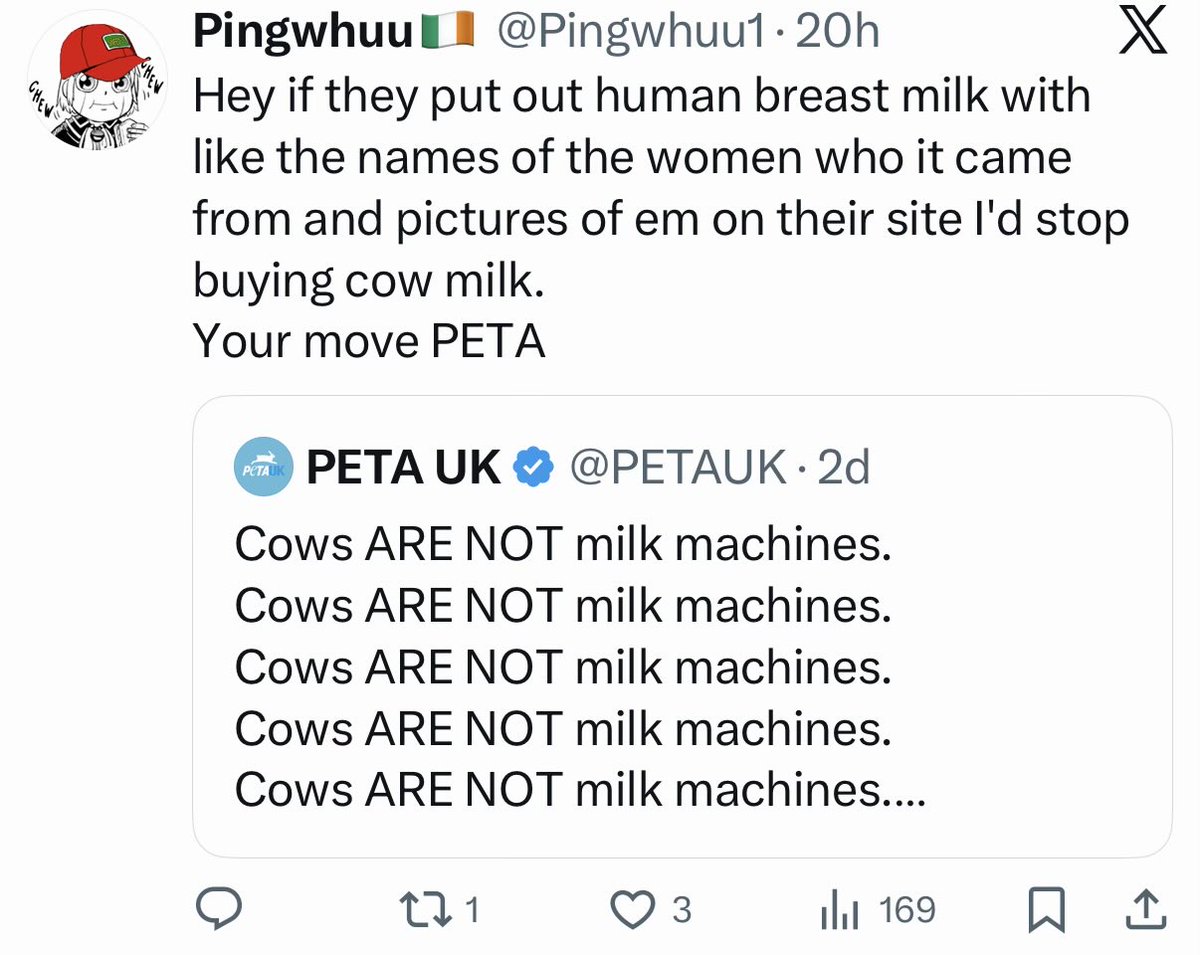Image resolution: width=1200 pixels, height=955 pixels.
Task: Open the @Pingwhuu1 handle link
Action: click(634, 34)
